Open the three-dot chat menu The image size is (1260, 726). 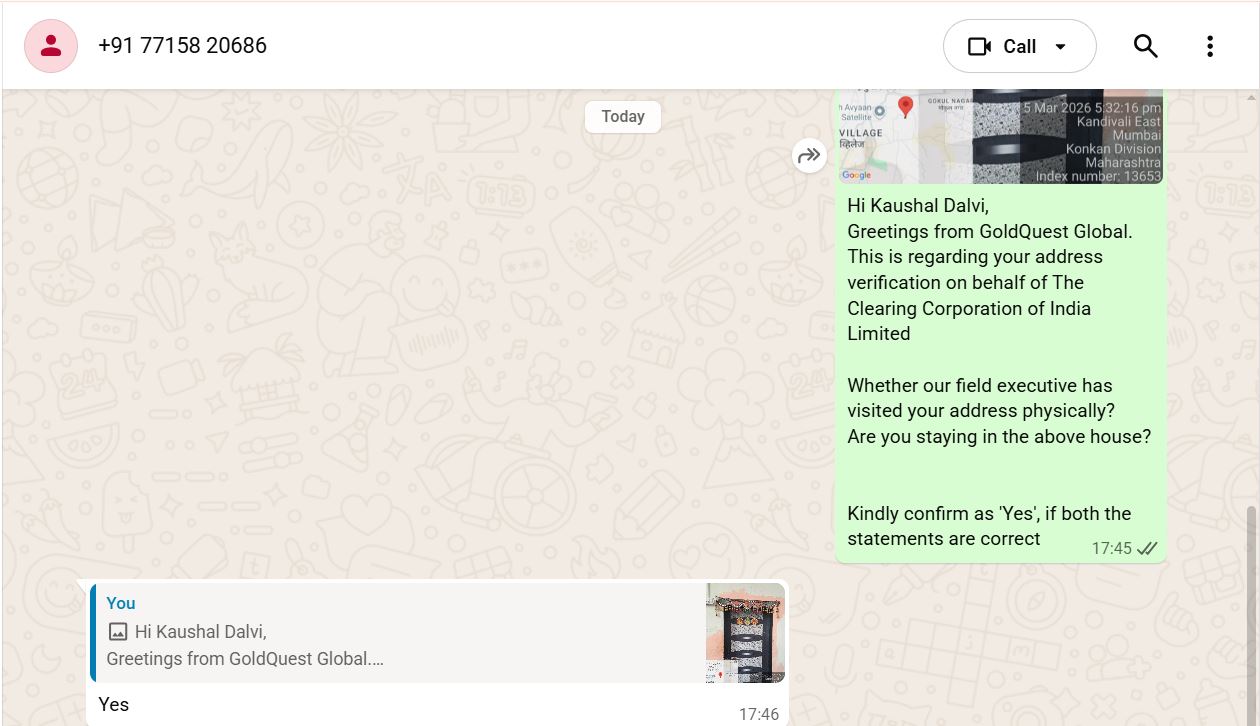coord(1209,46)
